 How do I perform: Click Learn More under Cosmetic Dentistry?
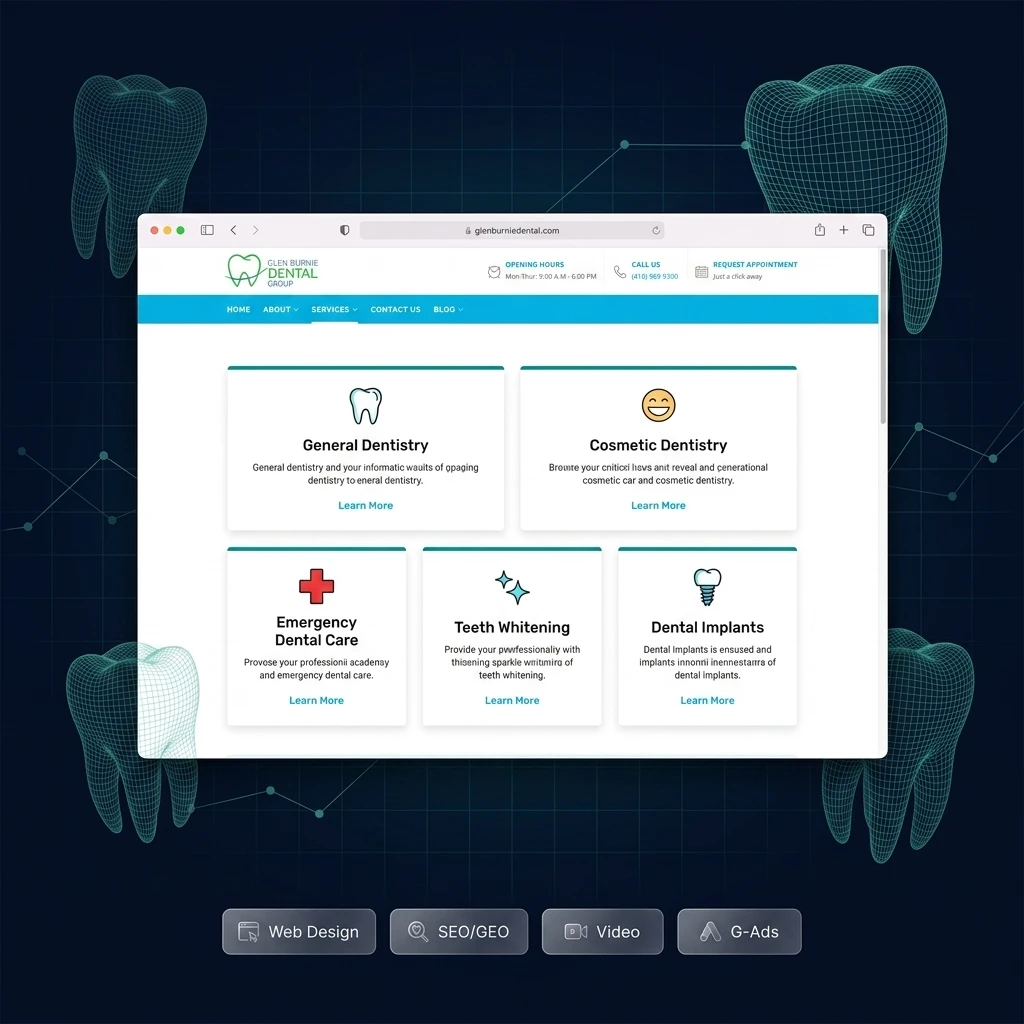pyautogui.click(x=658, y=505)
